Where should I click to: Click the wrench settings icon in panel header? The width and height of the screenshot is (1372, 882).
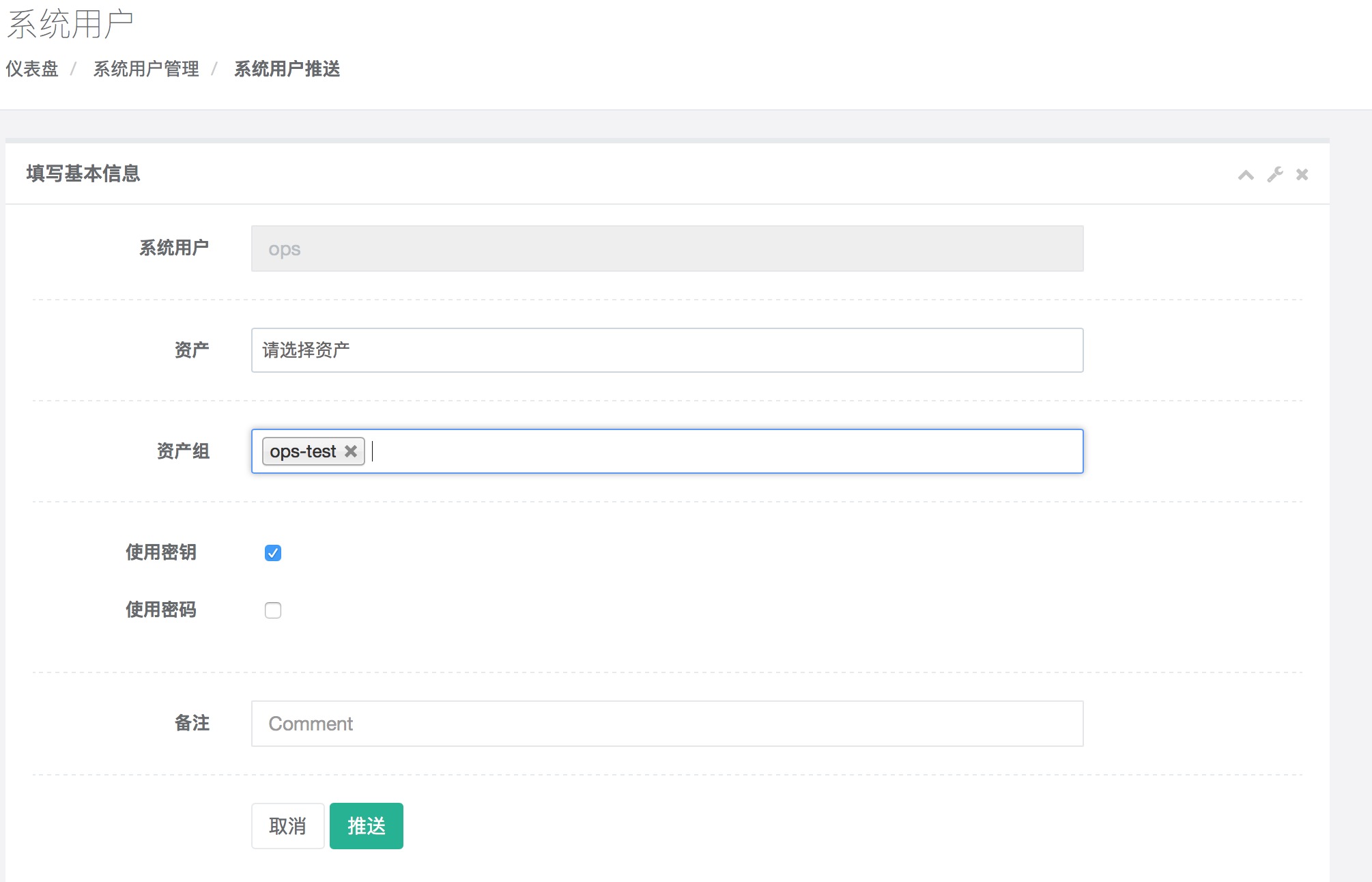[1274, 175]
